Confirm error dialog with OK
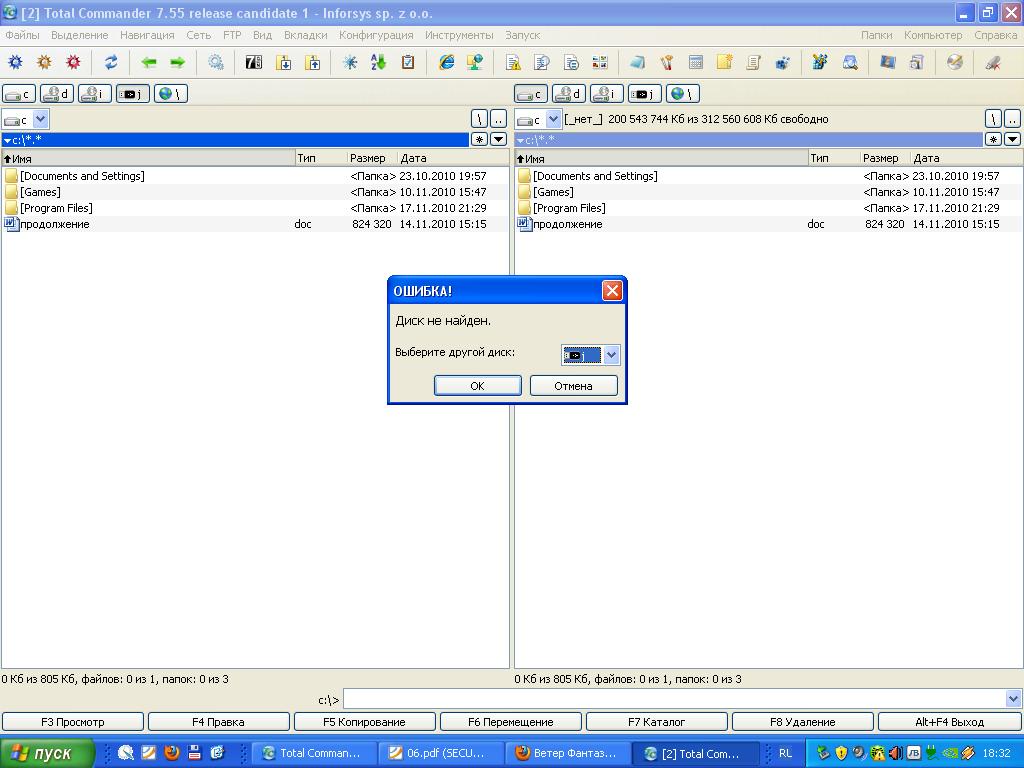Viewport: 1024px width, 768px height. pos(477,385)
